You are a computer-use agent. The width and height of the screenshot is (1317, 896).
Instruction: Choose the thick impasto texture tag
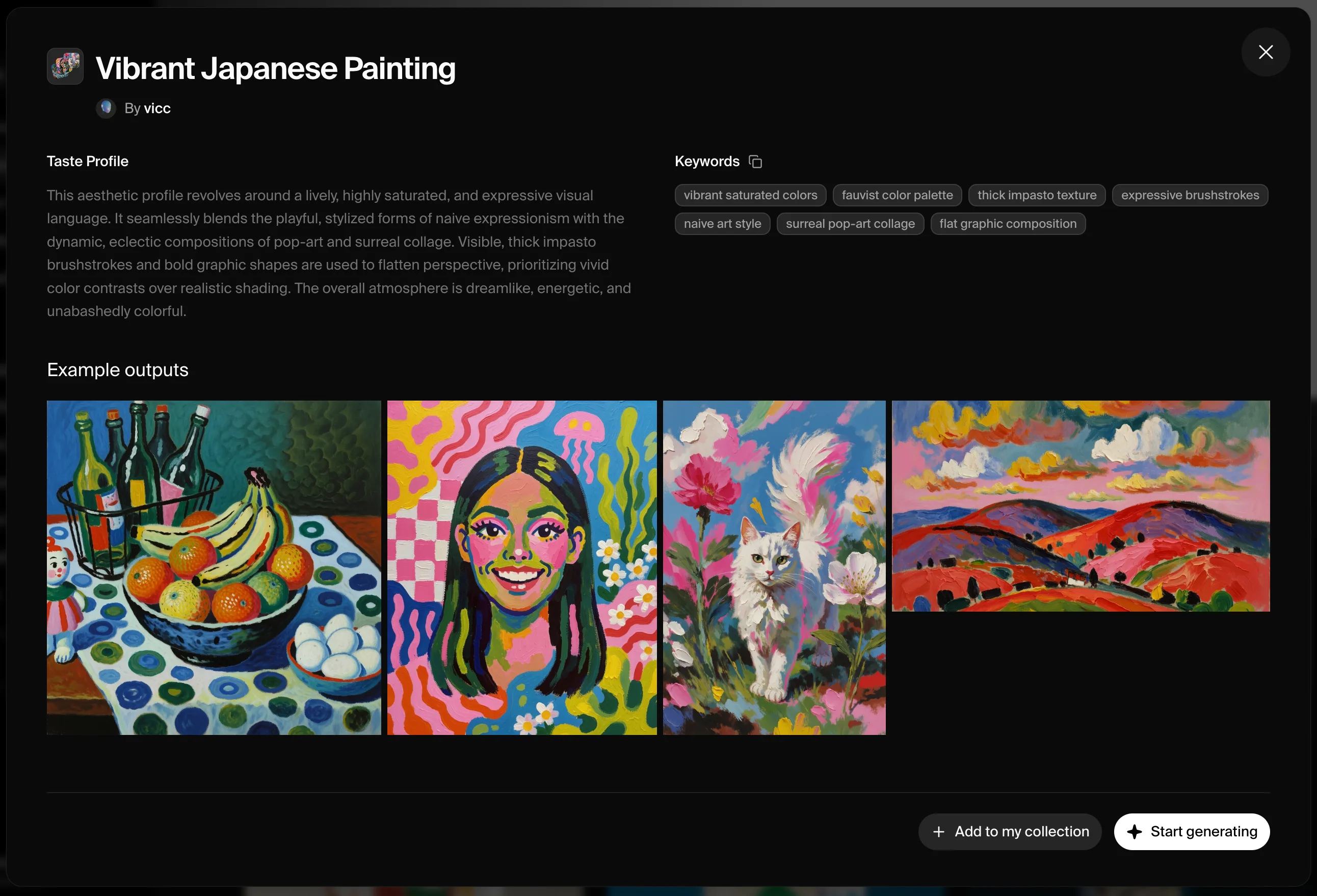pyautogui.click(x=1037, y=195)
